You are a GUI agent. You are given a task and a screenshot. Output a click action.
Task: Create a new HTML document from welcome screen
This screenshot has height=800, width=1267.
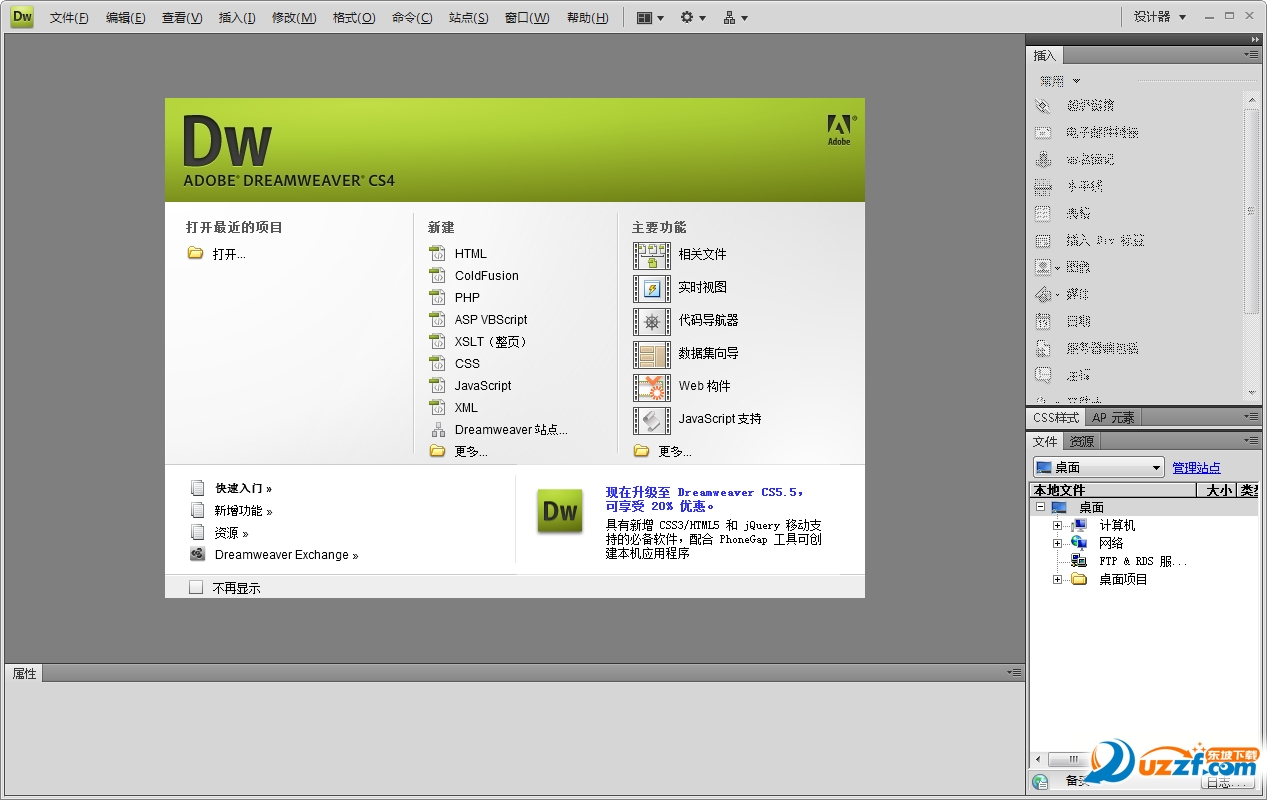click(x=471, y=254)
